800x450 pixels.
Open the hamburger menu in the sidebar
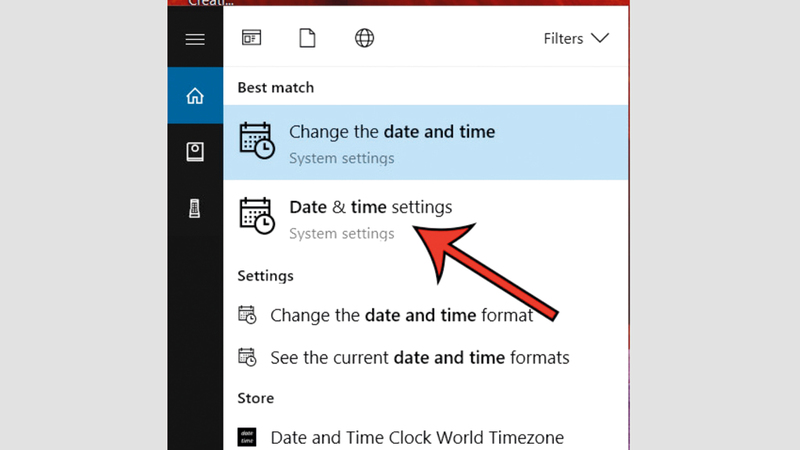(195, 39)
